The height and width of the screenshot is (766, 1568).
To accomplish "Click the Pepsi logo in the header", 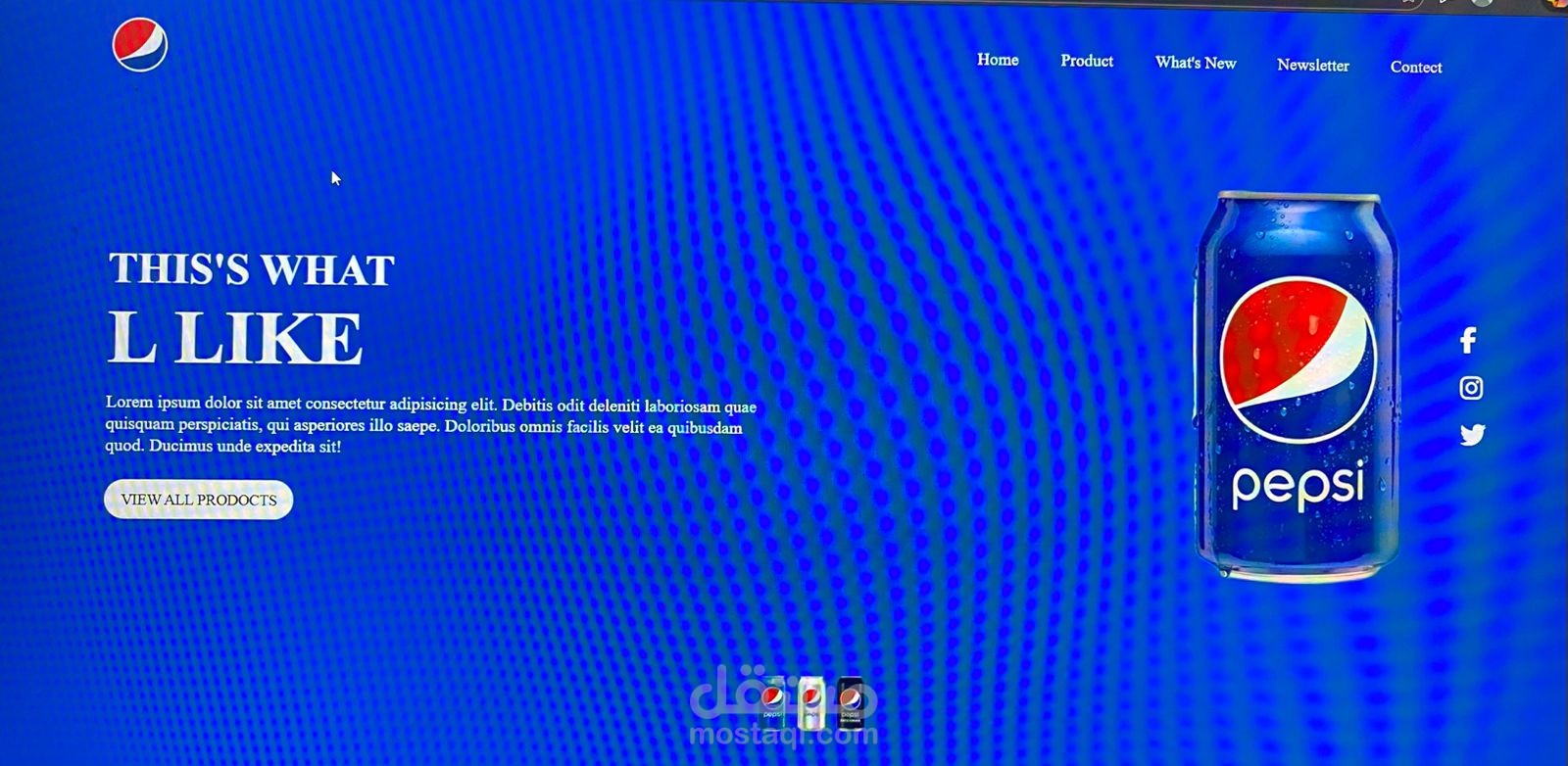I will click(140, 45).
